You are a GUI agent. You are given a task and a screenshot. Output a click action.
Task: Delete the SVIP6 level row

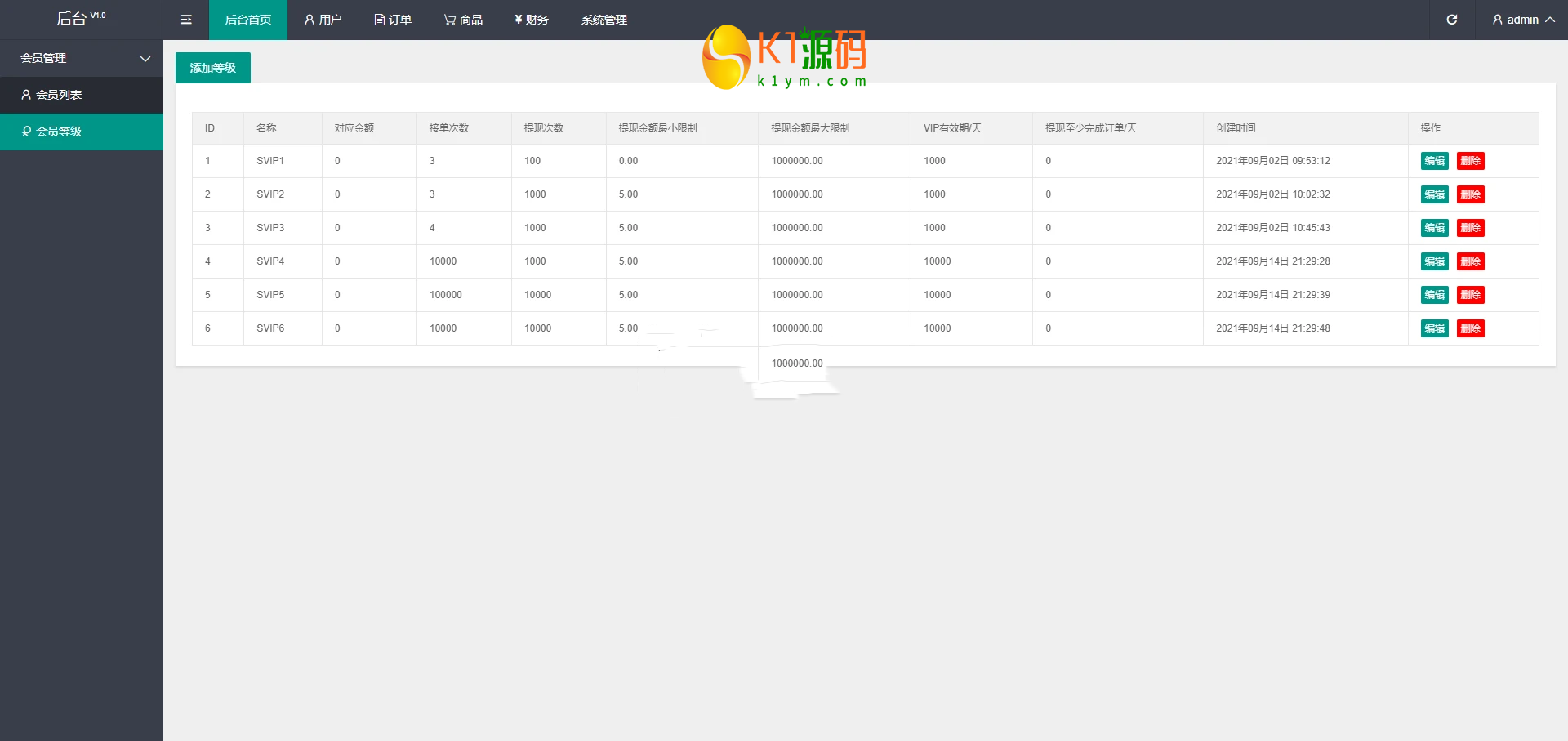point(1471,328)
